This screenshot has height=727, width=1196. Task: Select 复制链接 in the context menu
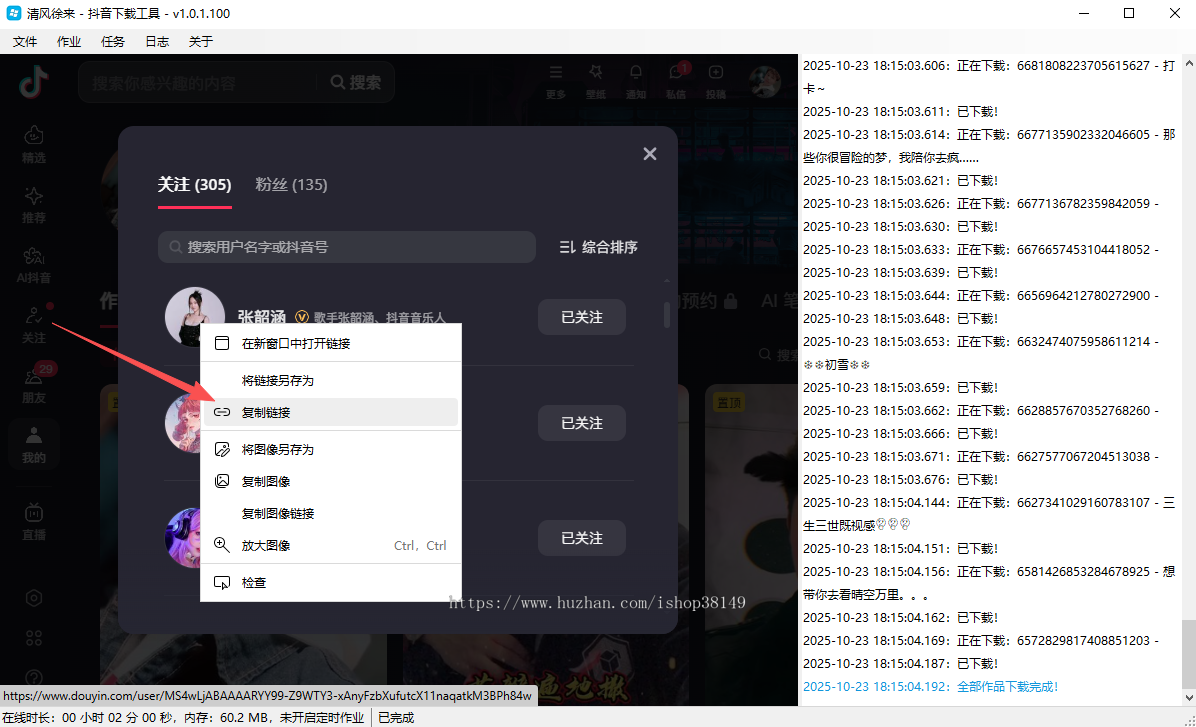pyautogui.click(x=330, y=413)
